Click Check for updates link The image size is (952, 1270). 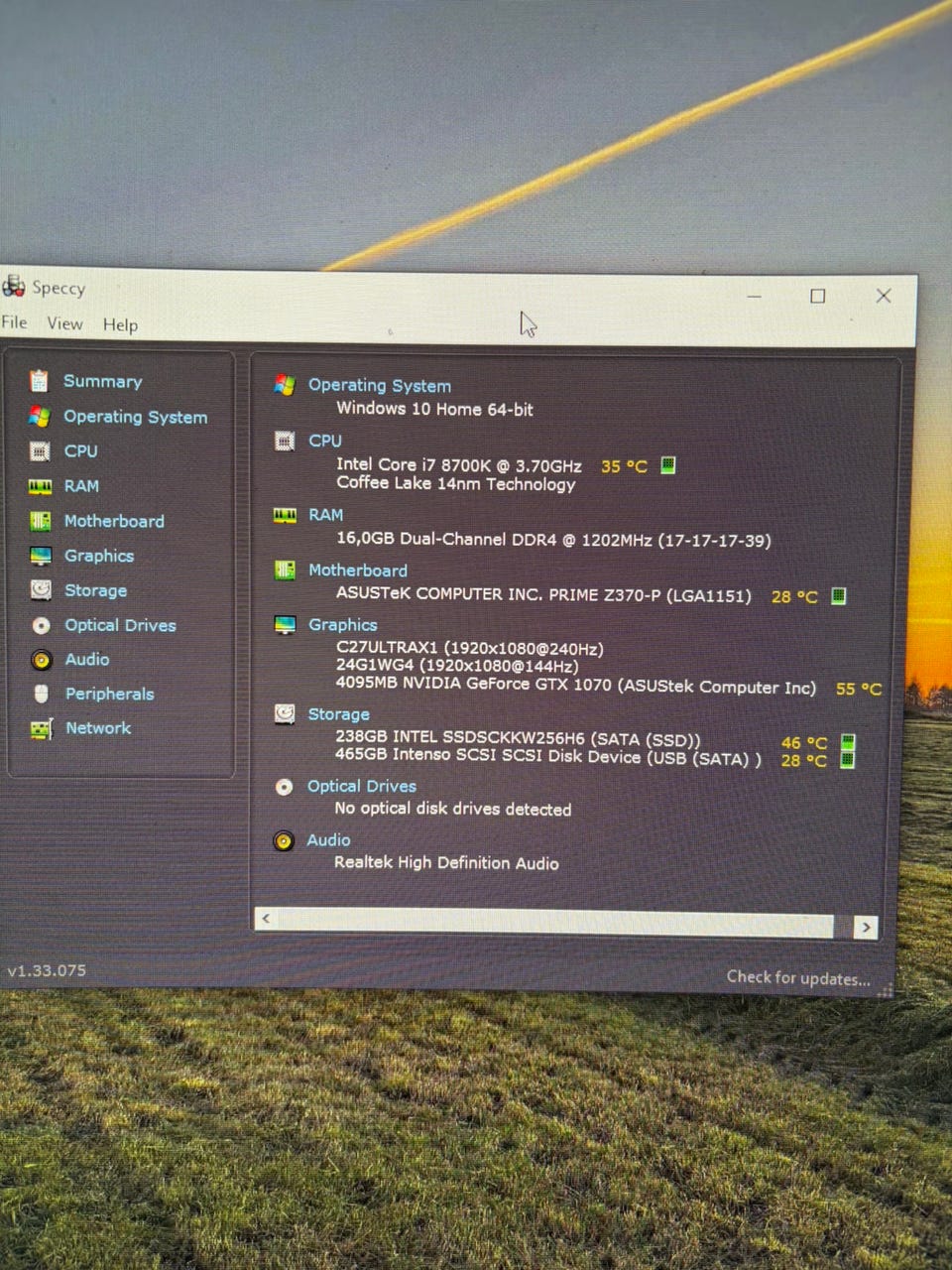pyautogui.click(x=798, y=978)
